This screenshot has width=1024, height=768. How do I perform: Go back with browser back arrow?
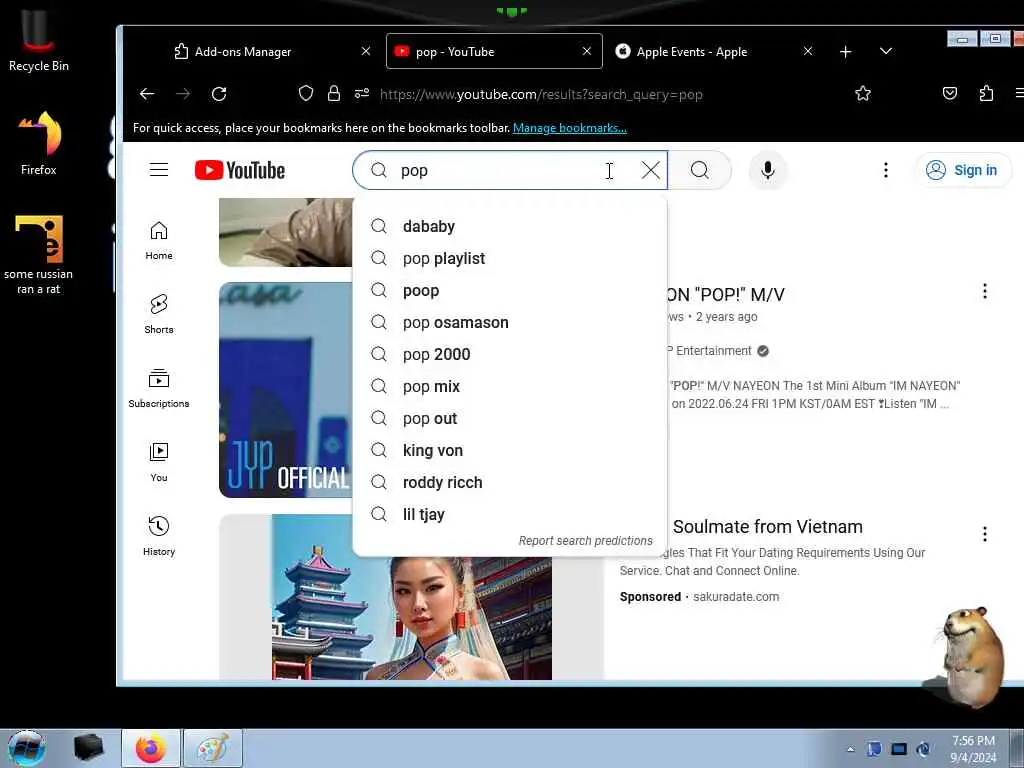point(147,94)
